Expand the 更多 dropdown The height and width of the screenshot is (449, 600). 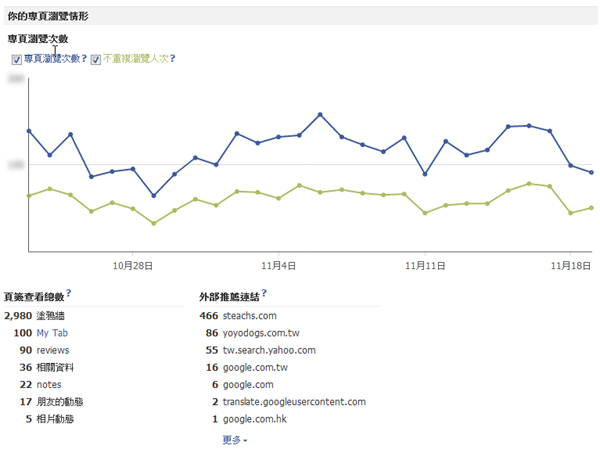tap(236, 439)
